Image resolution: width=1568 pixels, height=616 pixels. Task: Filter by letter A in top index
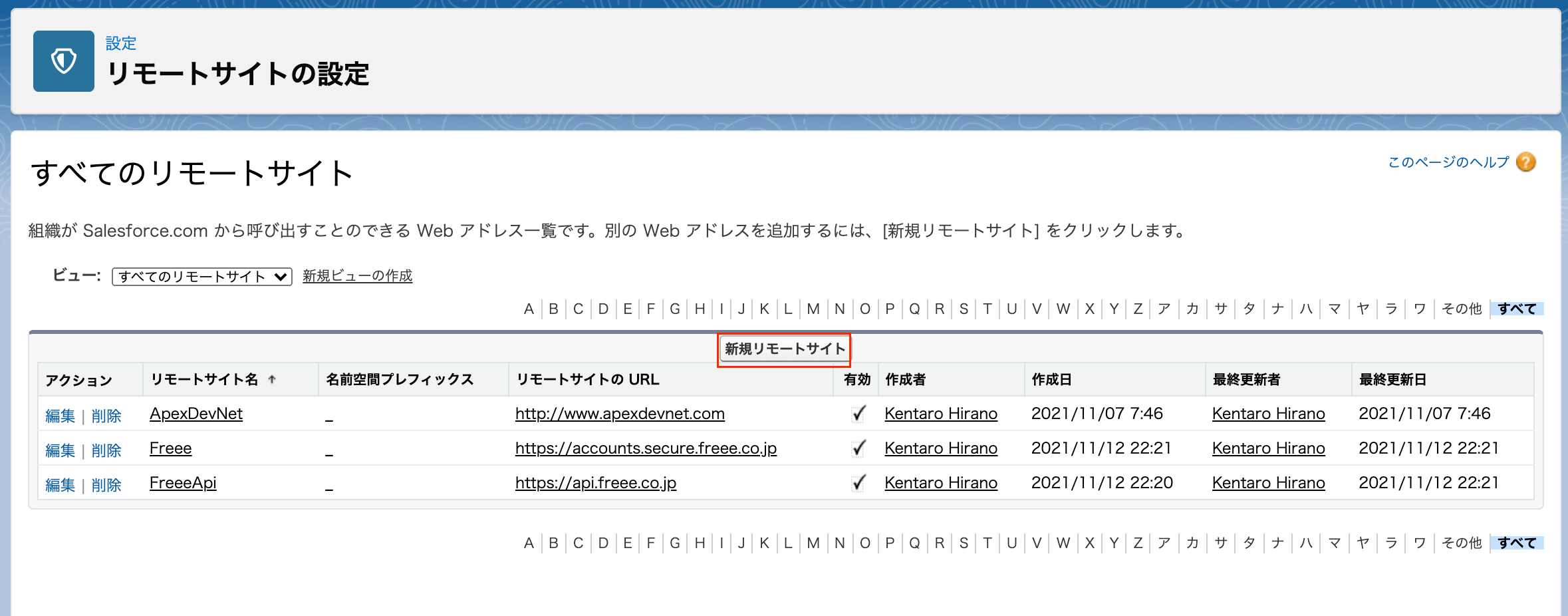point(529,309)
